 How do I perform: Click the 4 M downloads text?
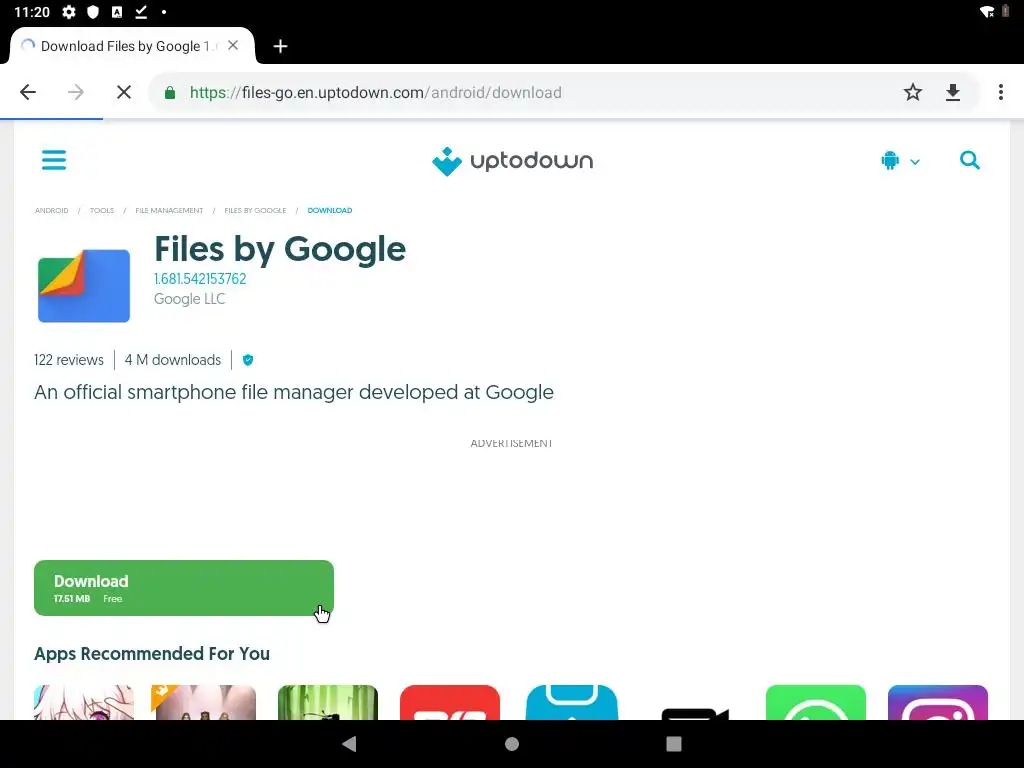[x=173, y=360]
